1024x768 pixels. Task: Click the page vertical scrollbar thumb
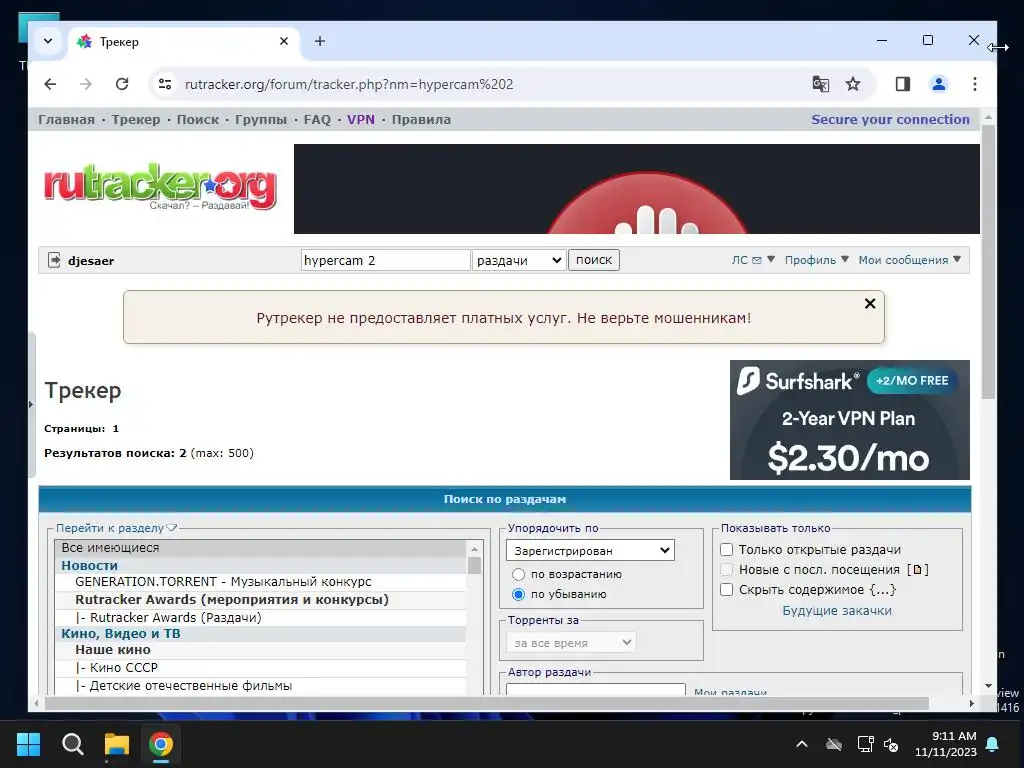point(989,261)
